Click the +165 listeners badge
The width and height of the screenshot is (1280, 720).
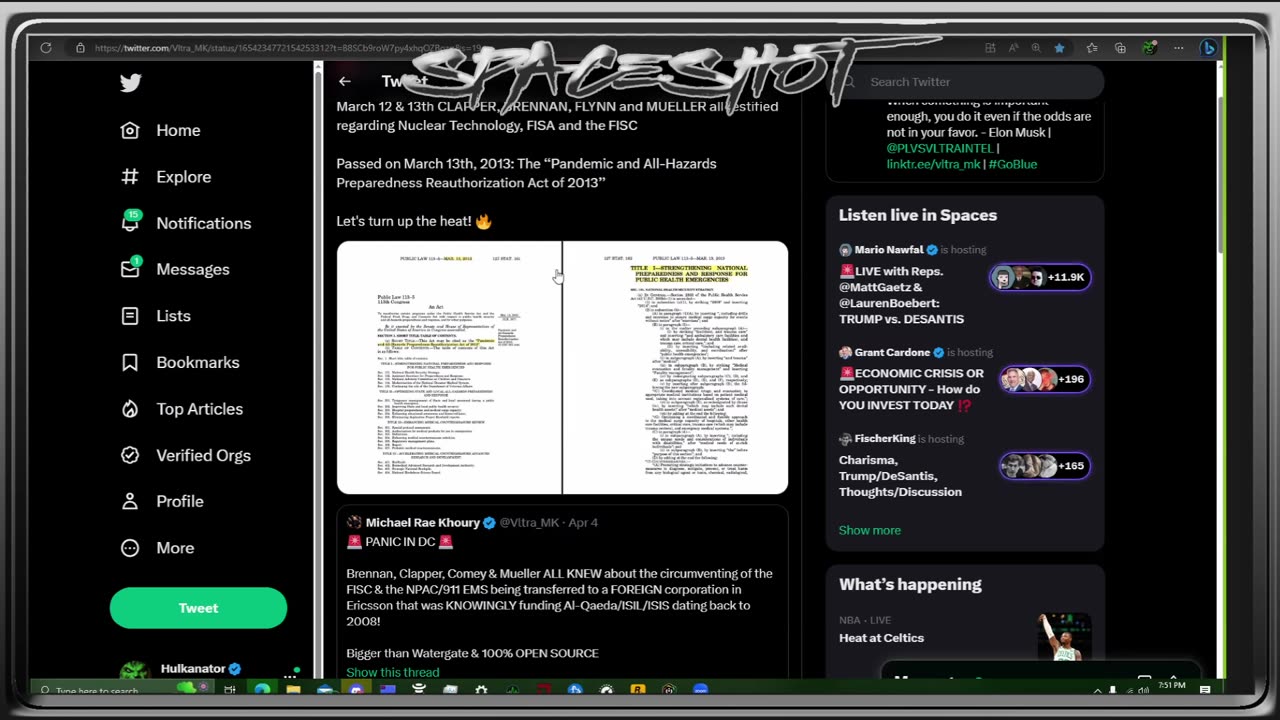tap(1045, 466)
